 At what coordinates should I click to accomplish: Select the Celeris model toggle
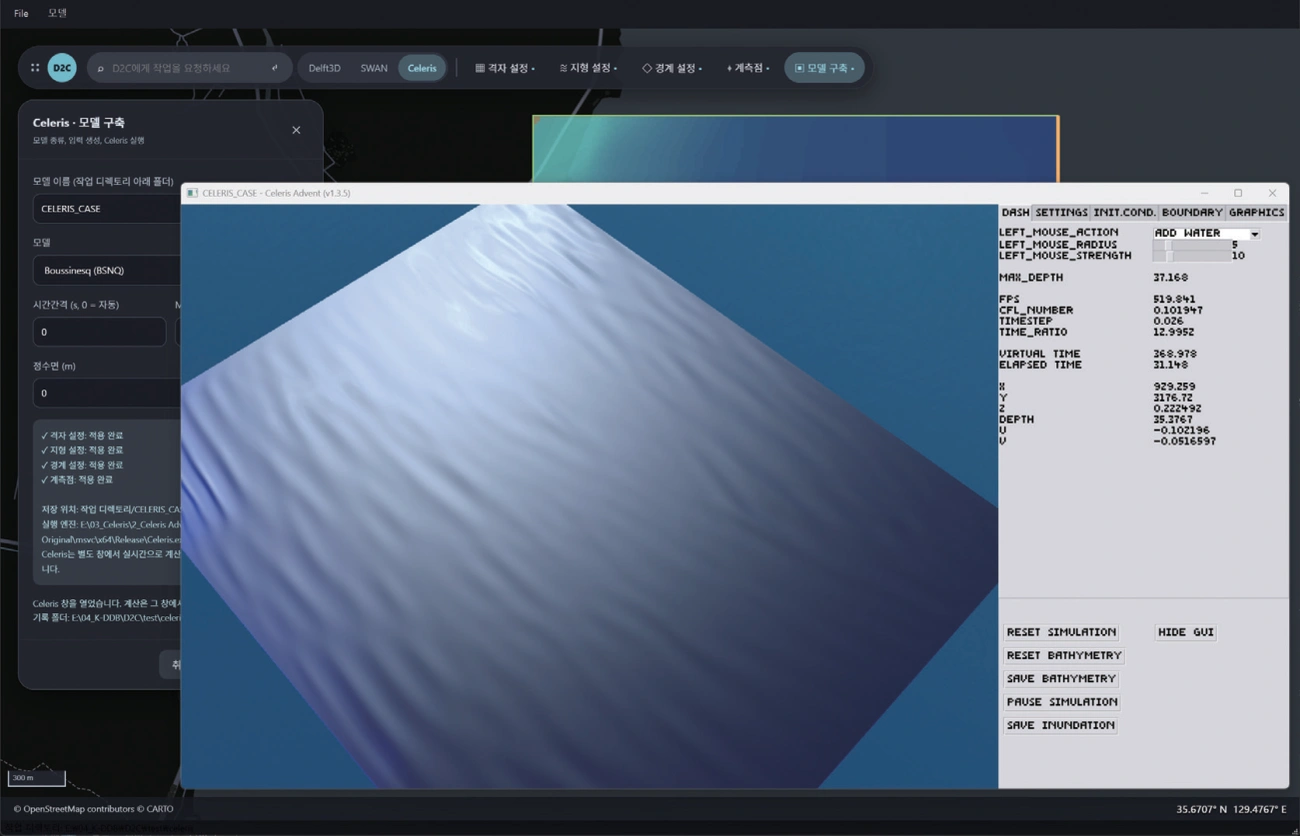click(x=422, y=68)
